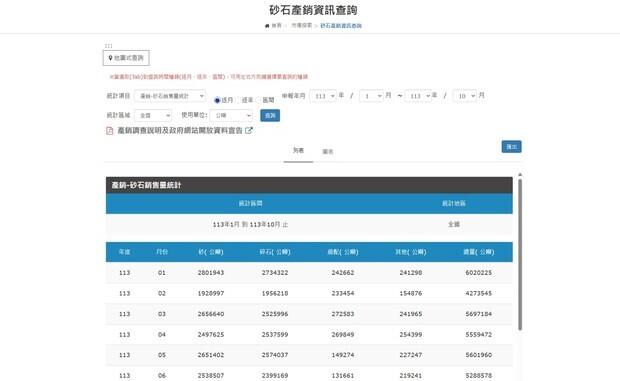Screen dimensions: 620x381
Task: Click the 113年1月 到 113年10月 止 cell
Action: pyautogui.click(x=250, y=224)
